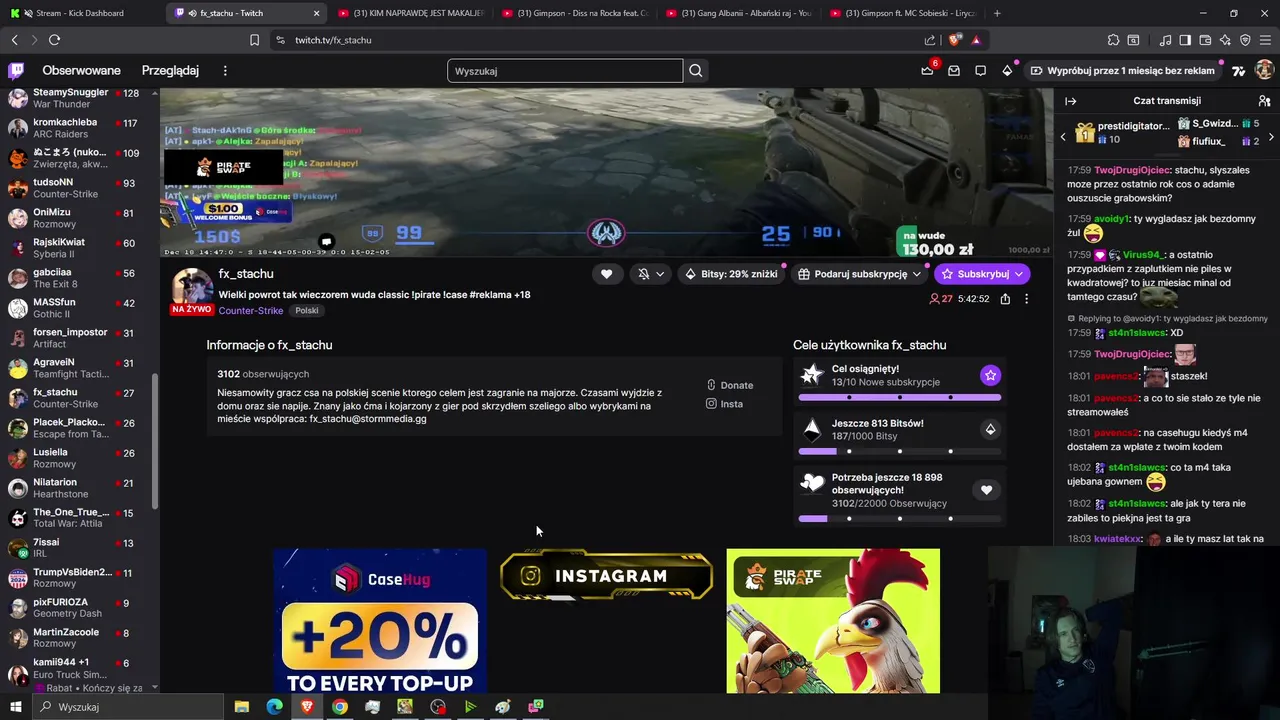Image resolution: width=1280 pixels, height=720 pixels.
Task: Focus the Twitch Wyszukaj search field
Action: click(565, 71)
